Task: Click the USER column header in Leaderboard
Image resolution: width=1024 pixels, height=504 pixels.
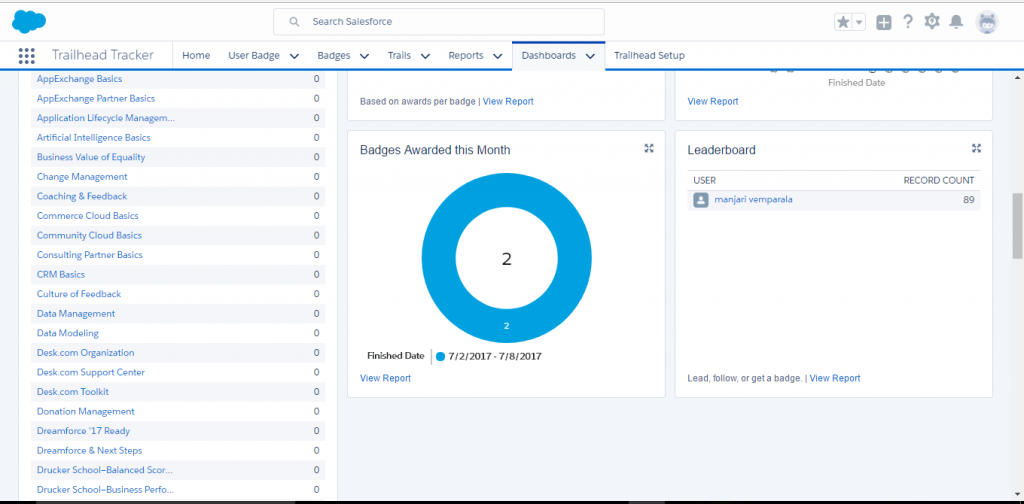Action: pos(705,181)
